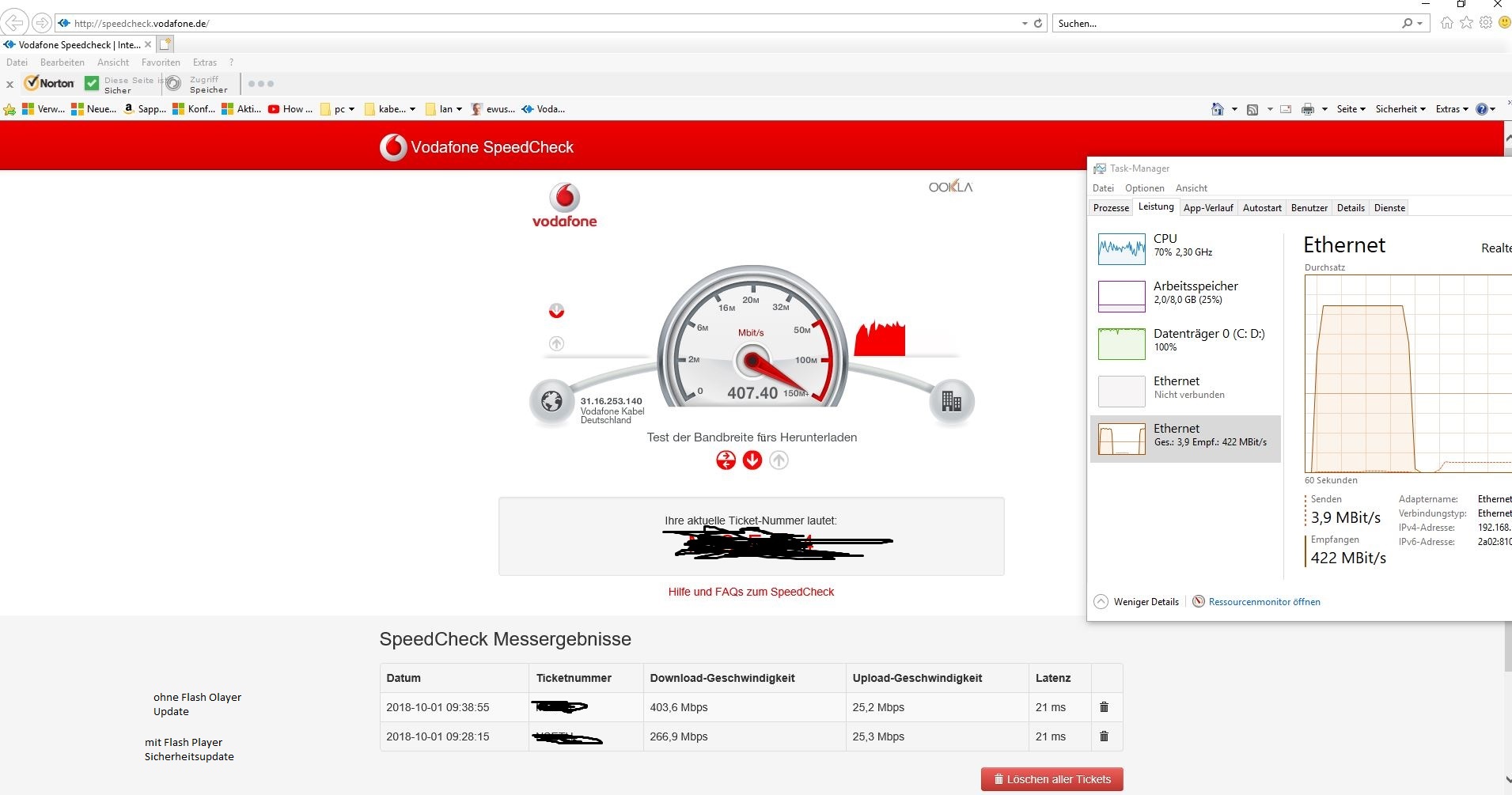Image resolution: width=1512 pixels, height=795 pixels.
Task: Open the address bar history dropdown arrow
Action: [x=1025, y=24]
